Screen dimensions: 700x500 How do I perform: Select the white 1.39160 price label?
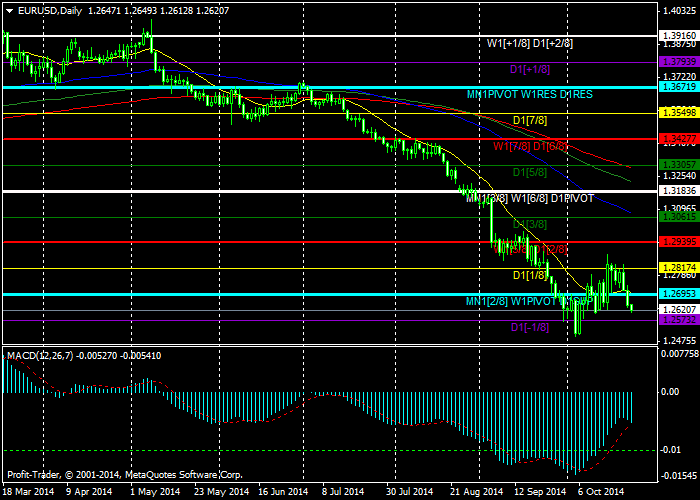(679, 36)
